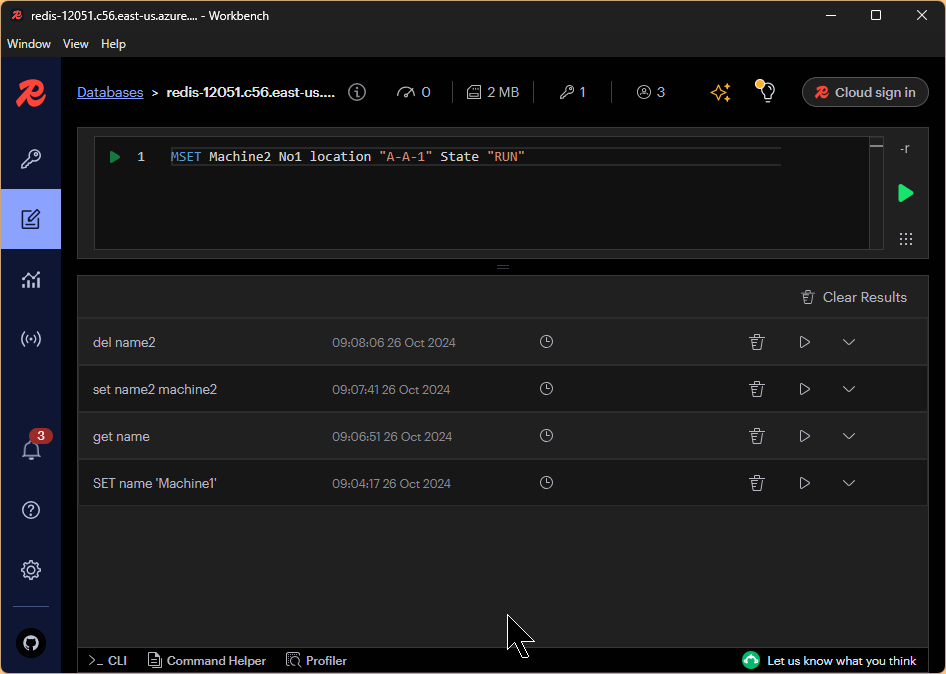Run line 1 with the small green arrow

click(115, 157)
